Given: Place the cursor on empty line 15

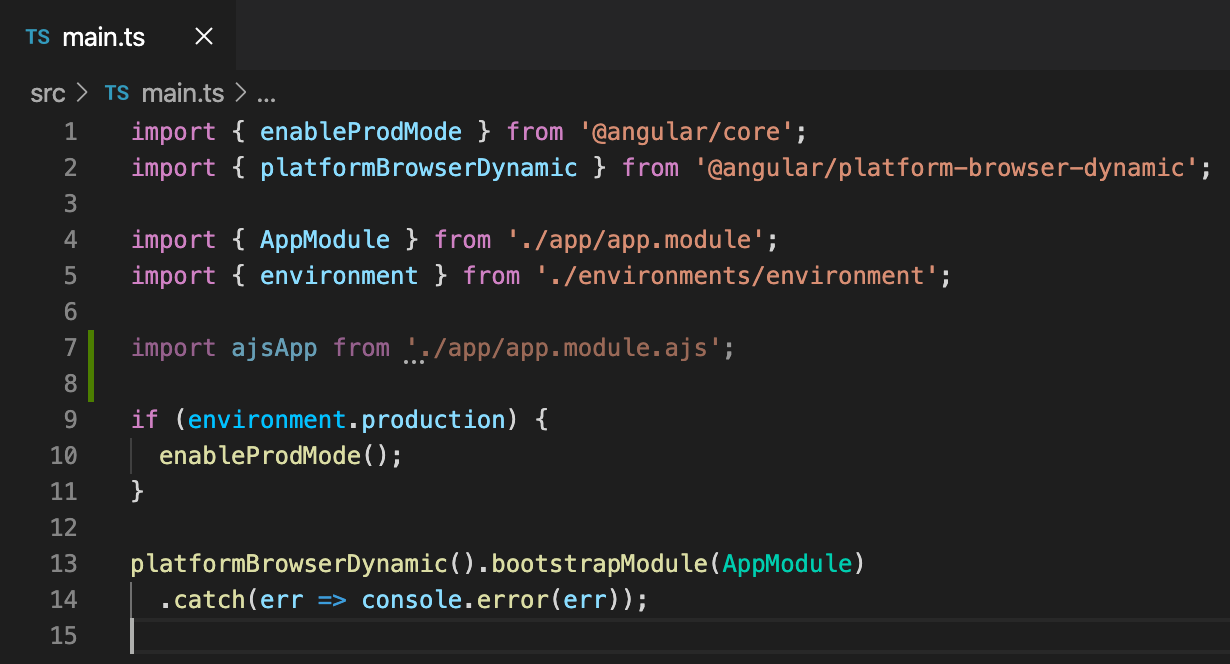Looking at the screenshot, I should coord(680,636).
